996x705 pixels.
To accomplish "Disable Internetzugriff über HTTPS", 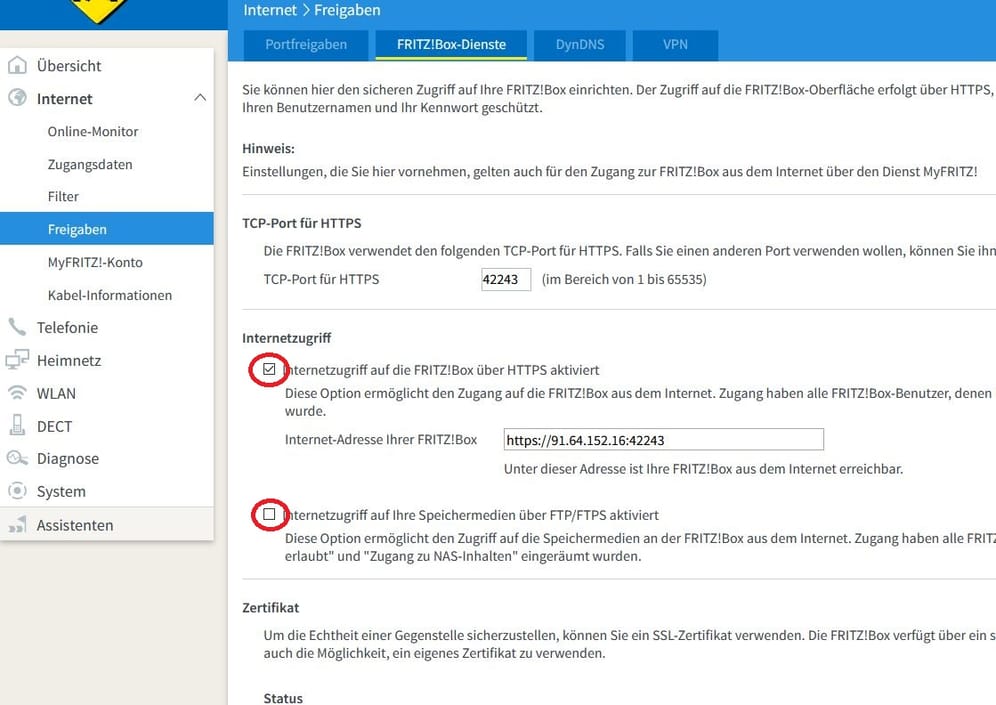I will click(268, 369).
